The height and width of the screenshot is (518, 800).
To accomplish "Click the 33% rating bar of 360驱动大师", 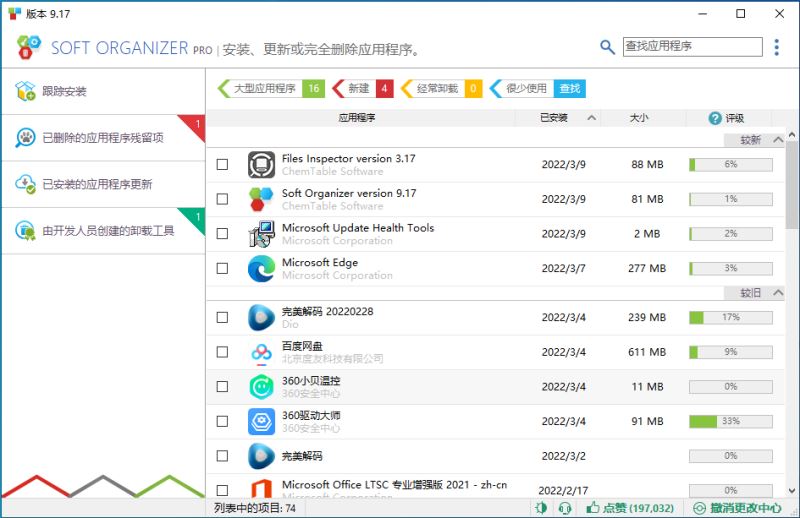I will coord(731,422).
